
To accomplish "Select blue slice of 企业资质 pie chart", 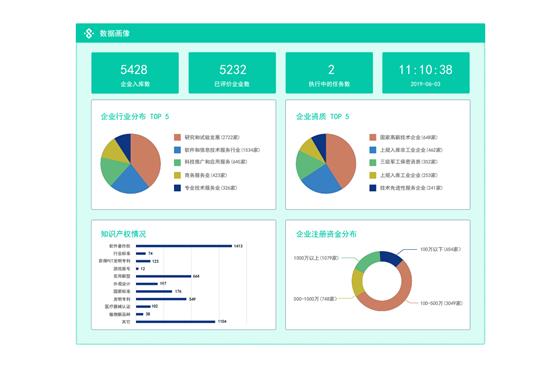I will (321, 180).
